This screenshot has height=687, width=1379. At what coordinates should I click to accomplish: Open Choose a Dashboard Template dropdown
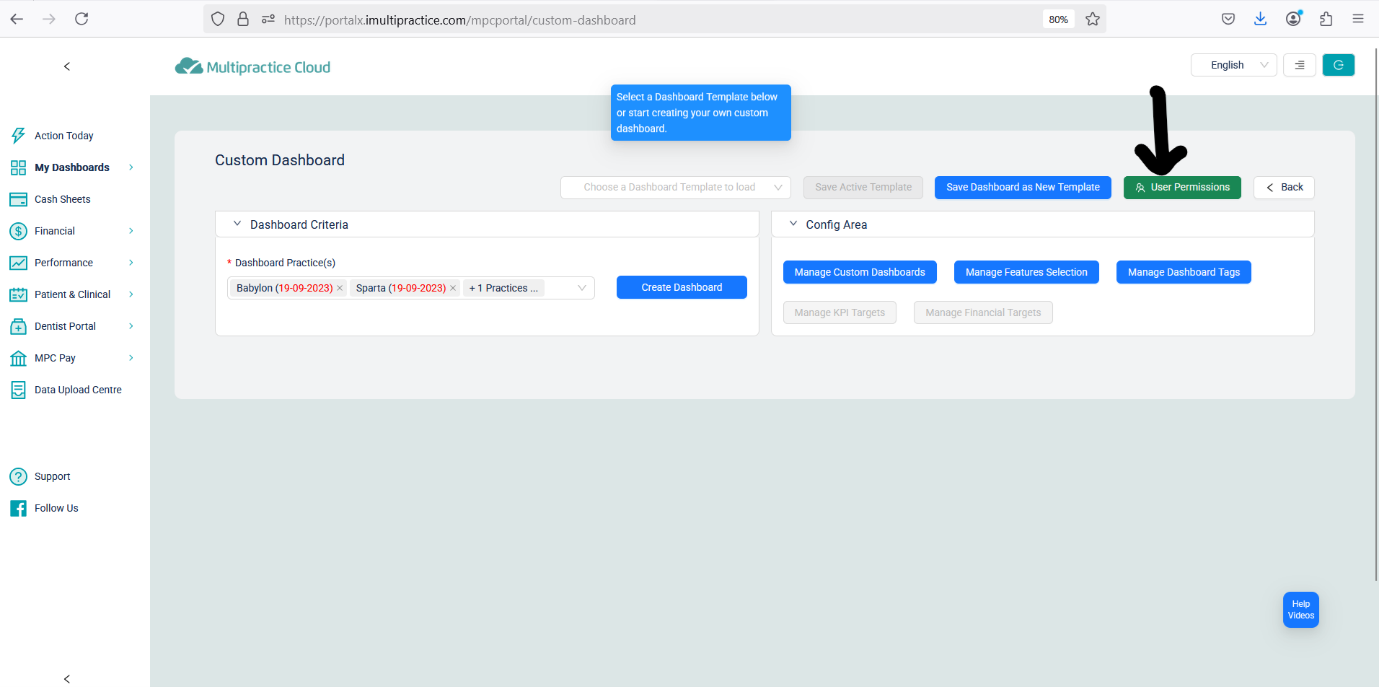pyautogui.click(x=675, y=187)
